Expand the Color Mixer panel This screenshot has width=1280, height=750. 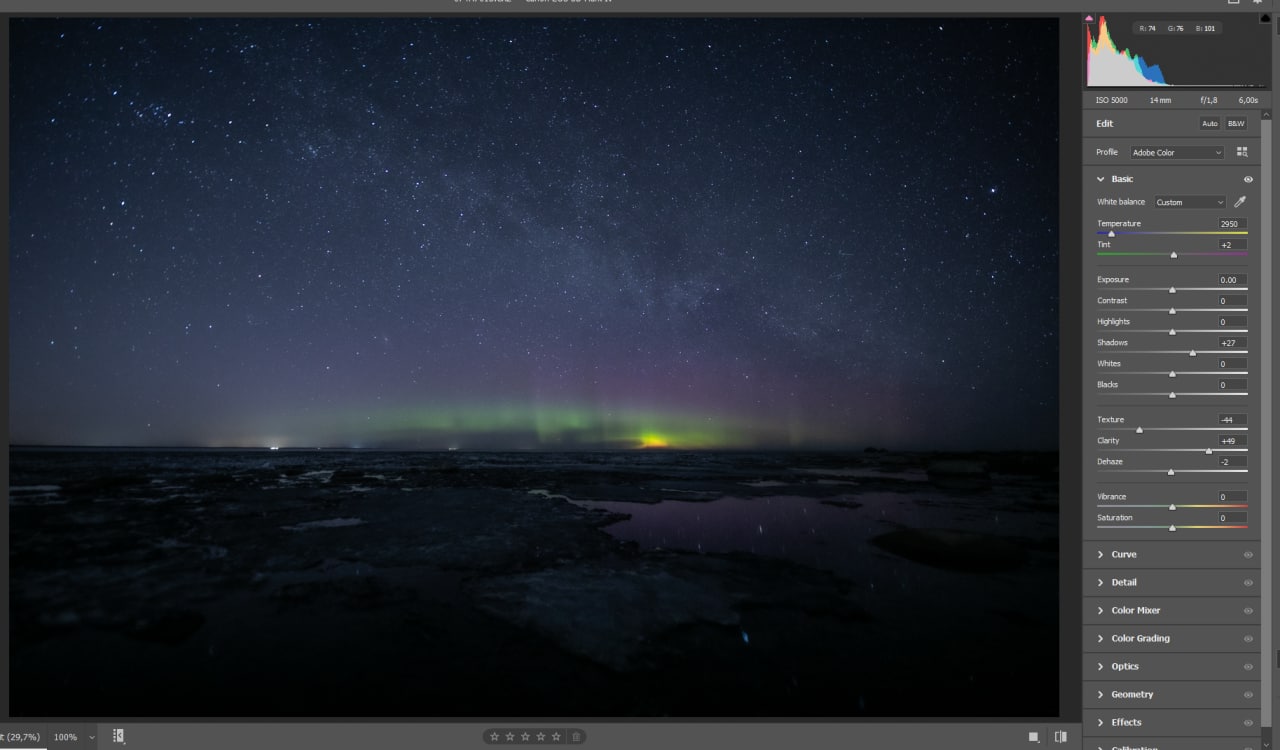click(x=1101, y=610)
